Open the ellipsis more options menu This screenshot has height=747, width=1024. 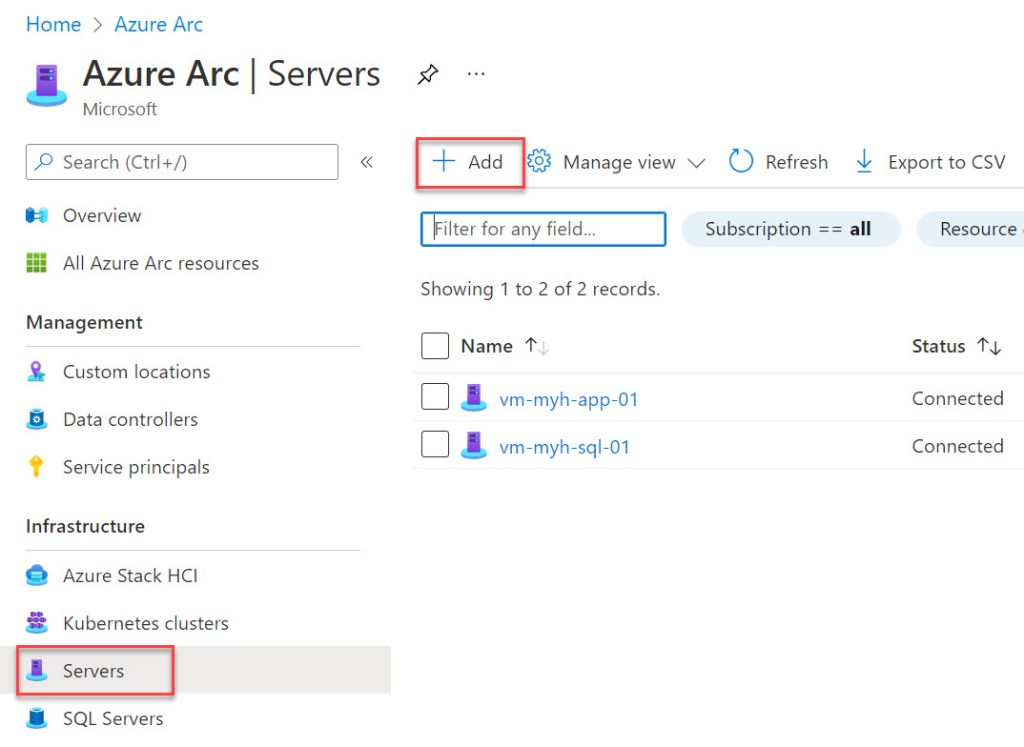pos(476,74)
